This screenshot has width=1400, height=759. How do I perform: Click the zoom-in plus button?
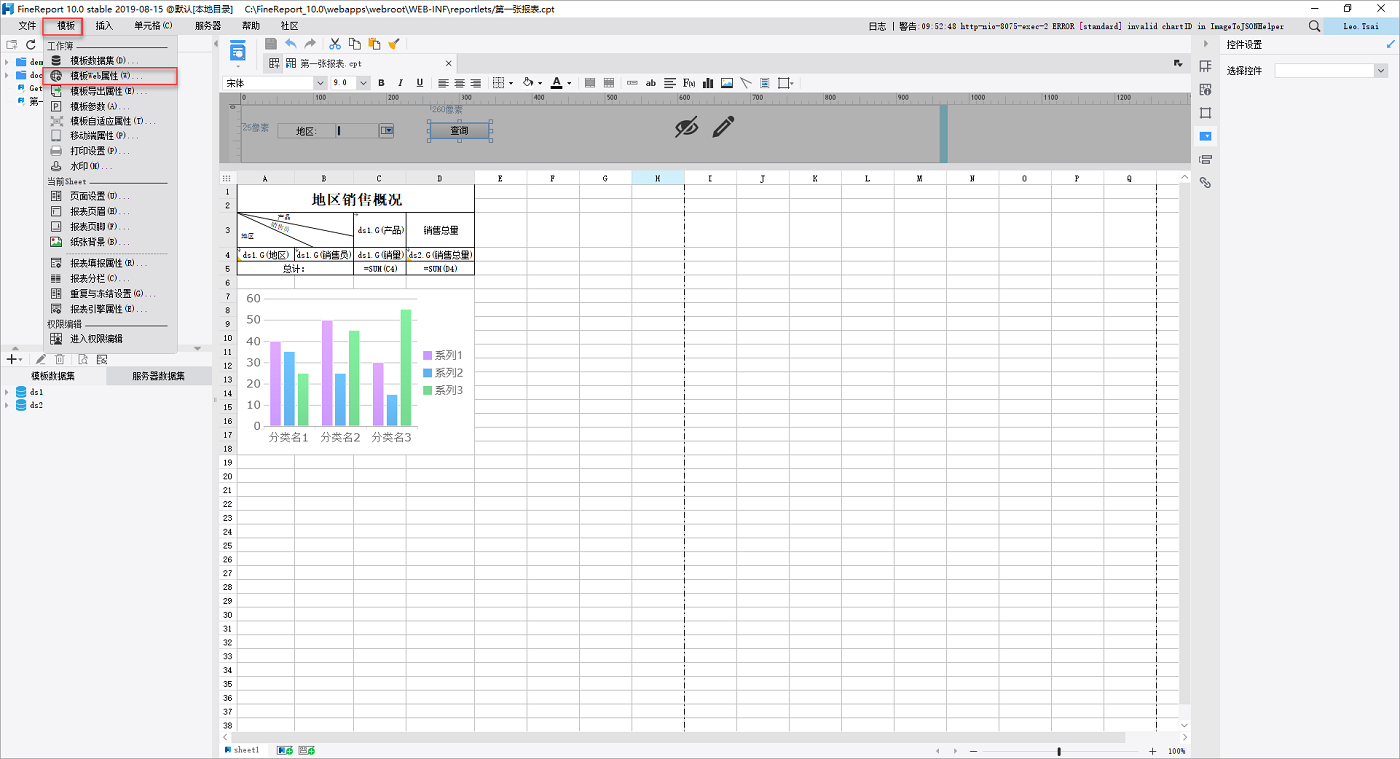point(1152,751)
